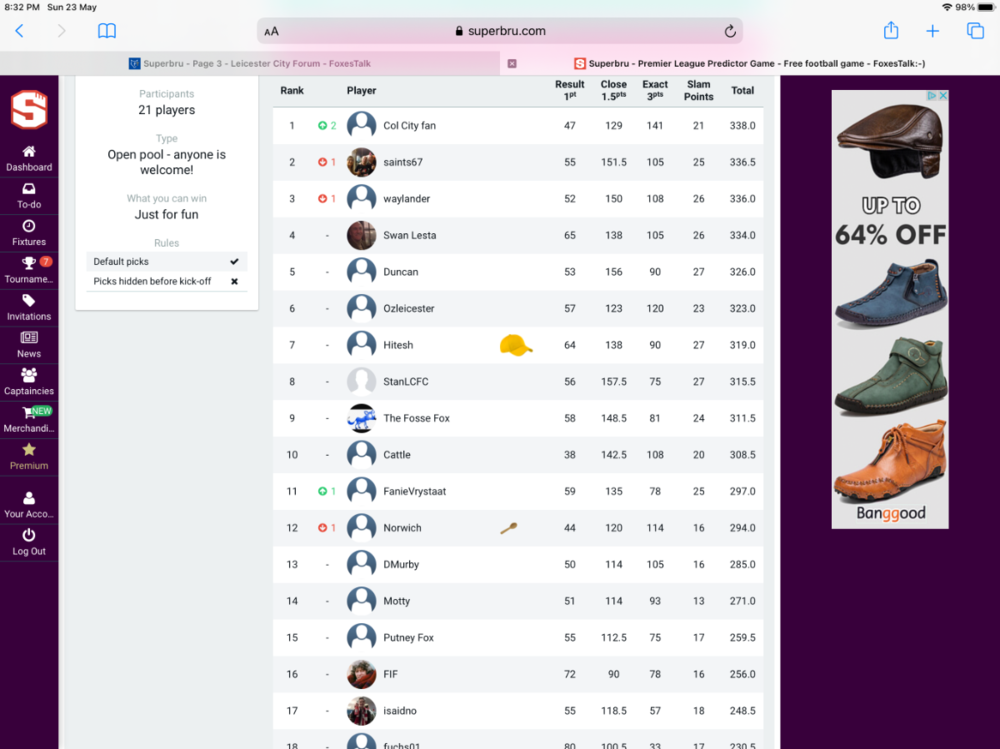Open Tournaments trophy sidebar item

(29, 271)
